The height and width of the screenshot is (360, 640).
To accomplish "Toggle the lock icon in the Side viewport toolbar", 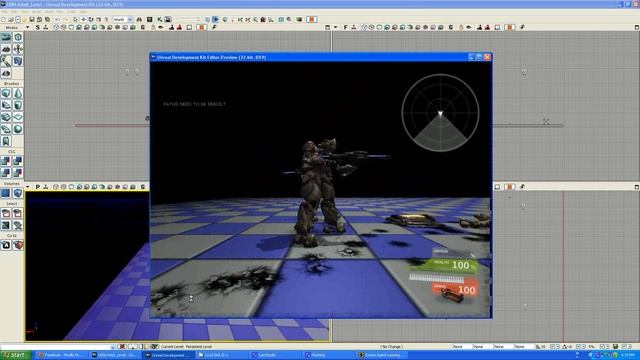I will 153,27.
